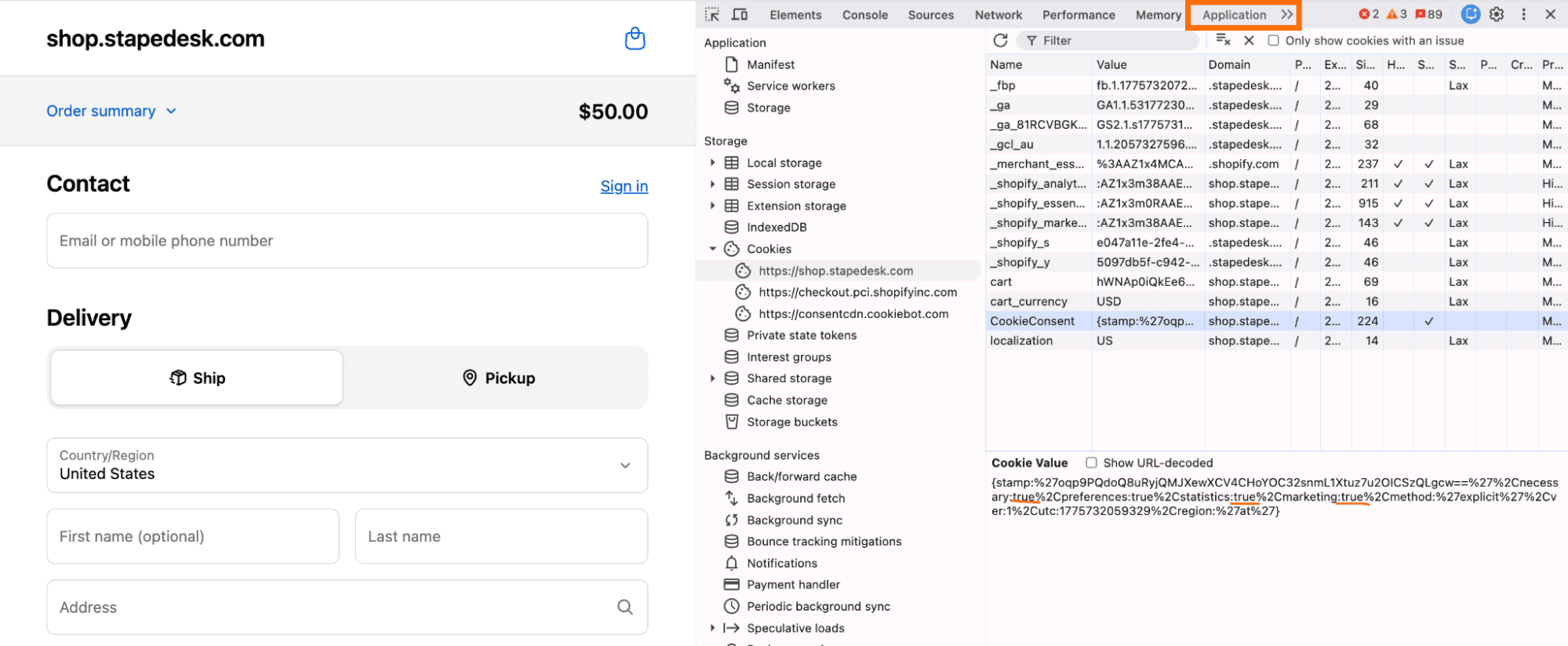Switch to the Elements tab
1568x646 pixels.
(795, 15)
